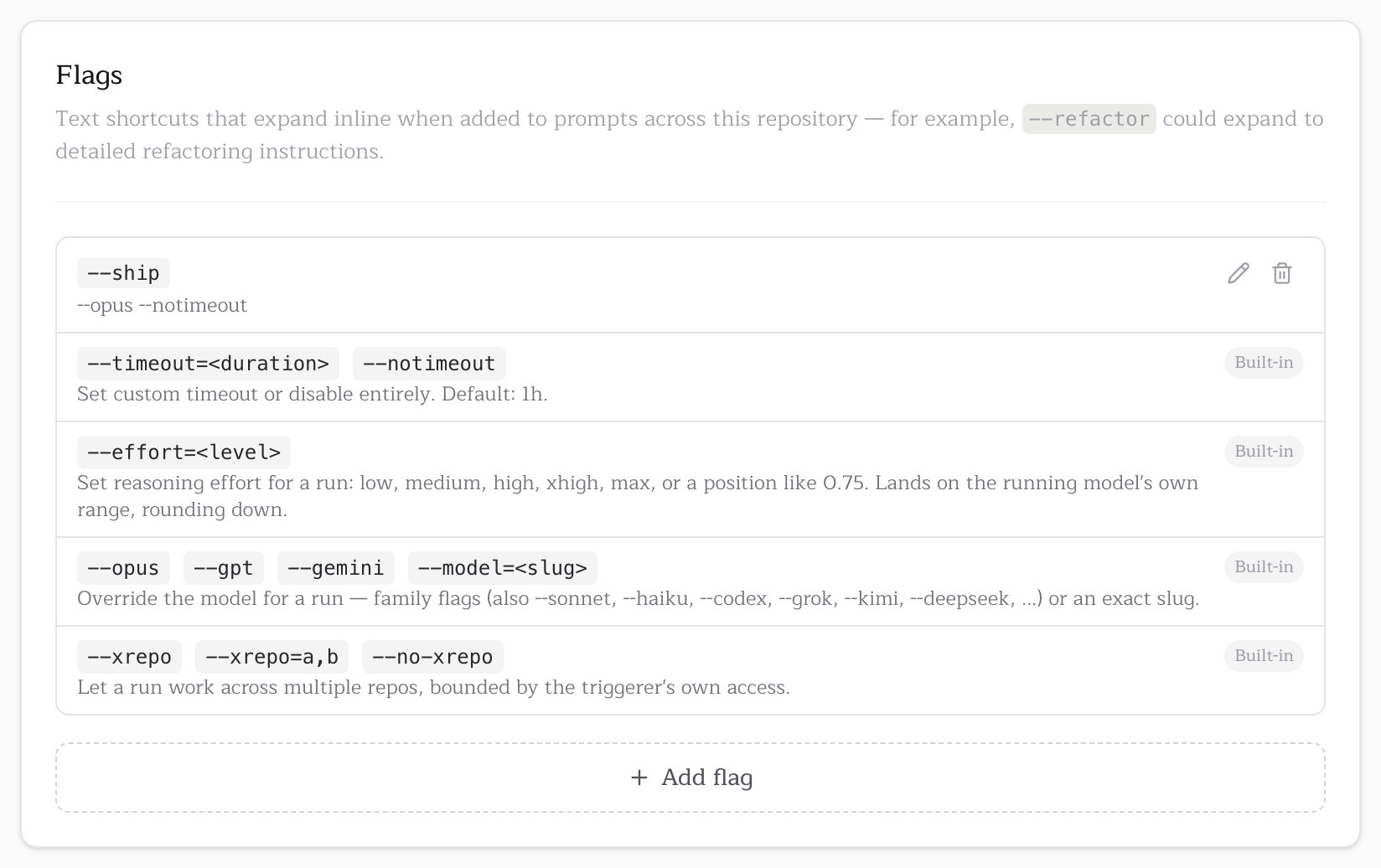
Task: Click the --opus flag chip
Action: (x=123, y=568)
